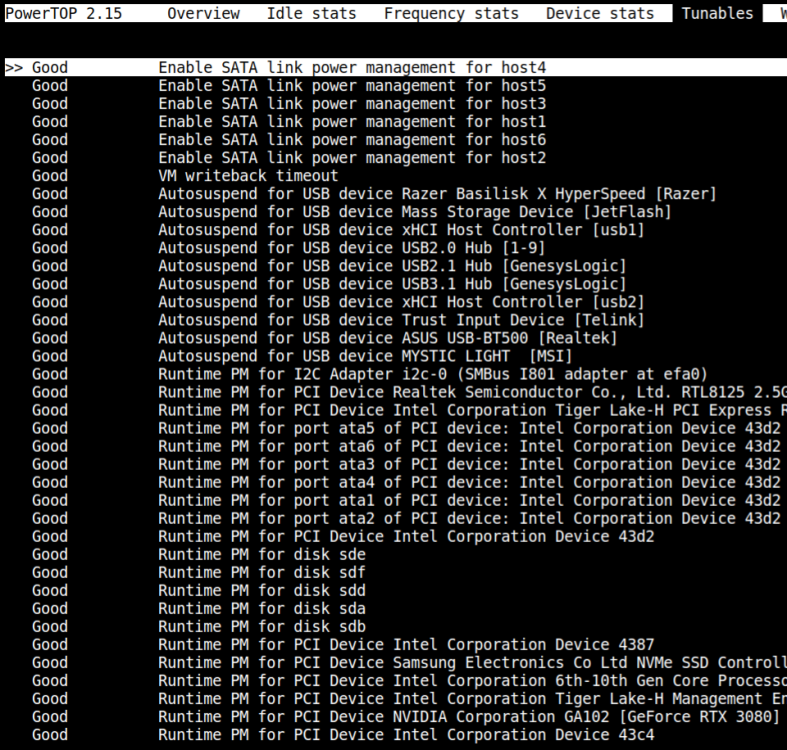Click the PowerTOP 2.15 title text
This screenshot has width=787, height=750.
click(x=63, y=13)
